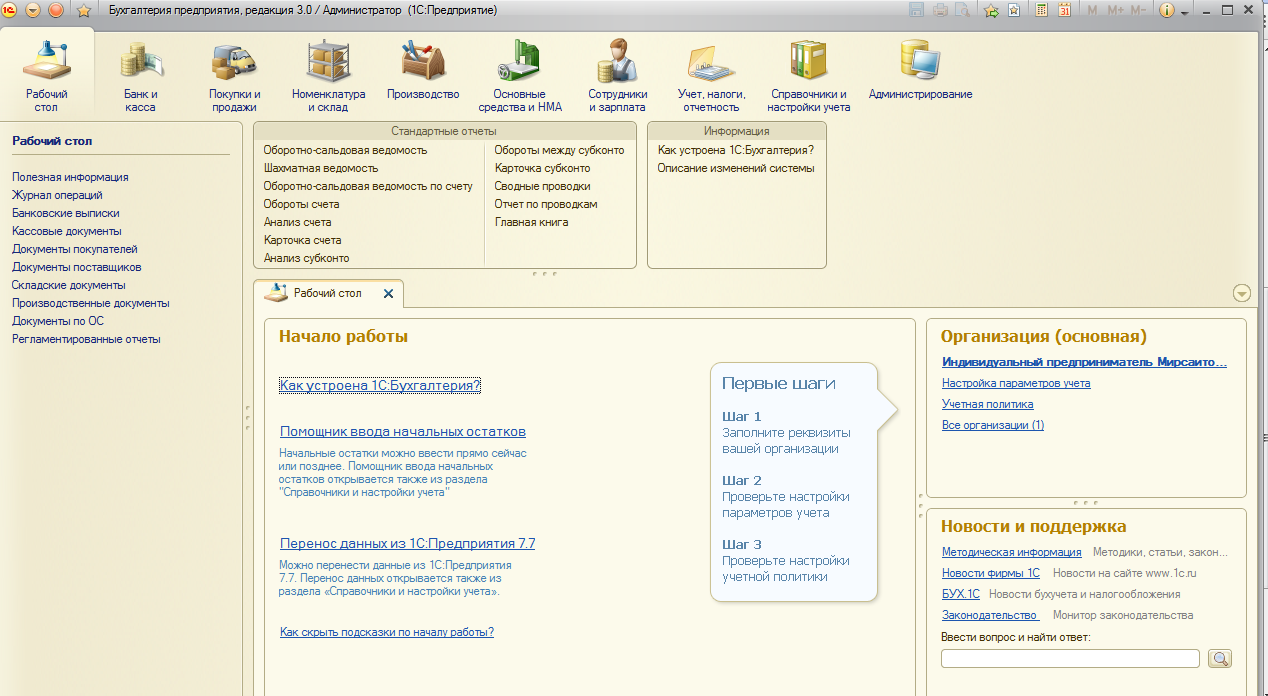Open Документы поставщиков in sidebar

tap(77, 267)
